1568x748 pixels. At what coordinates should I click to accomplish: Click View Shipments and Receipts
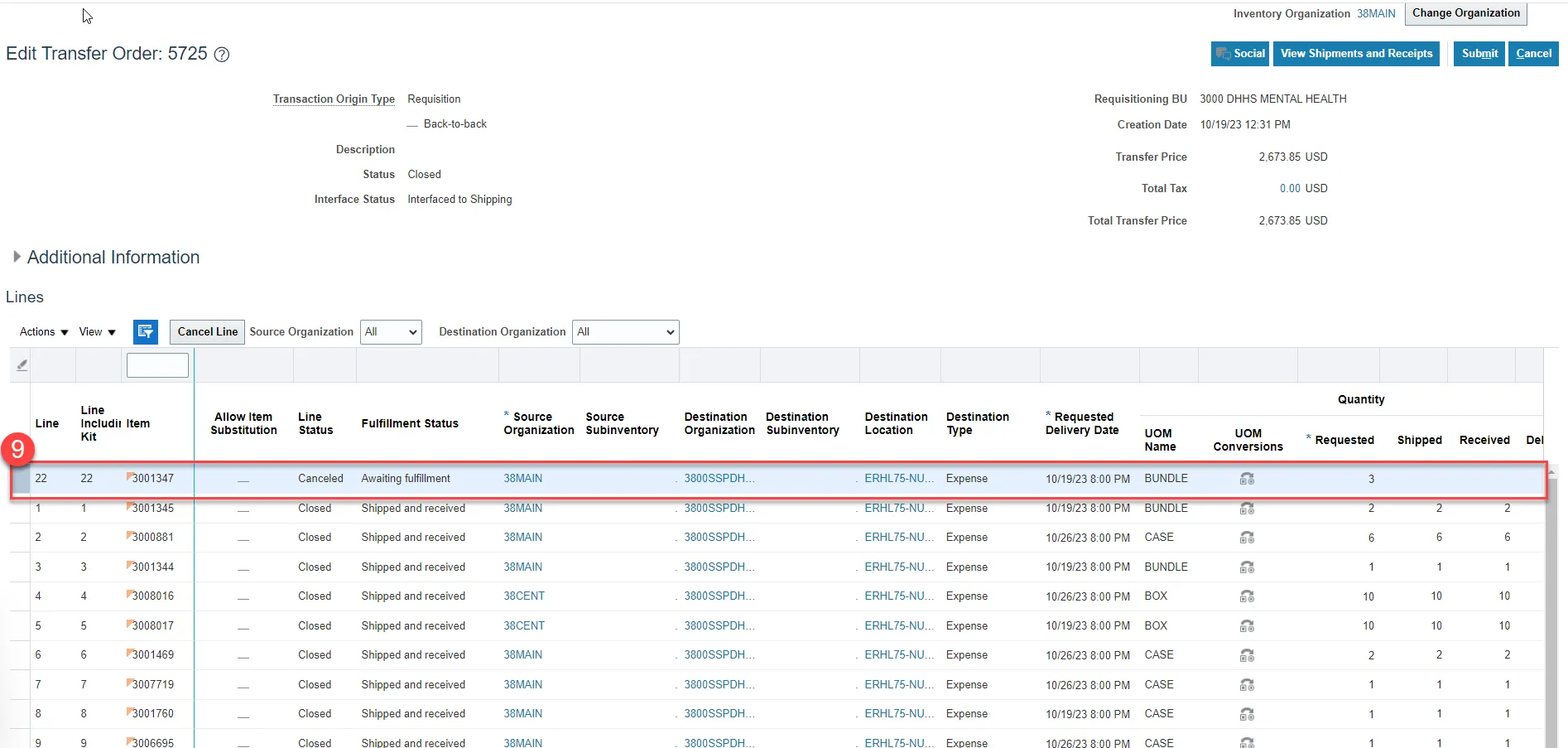(x=1356, y=54)
